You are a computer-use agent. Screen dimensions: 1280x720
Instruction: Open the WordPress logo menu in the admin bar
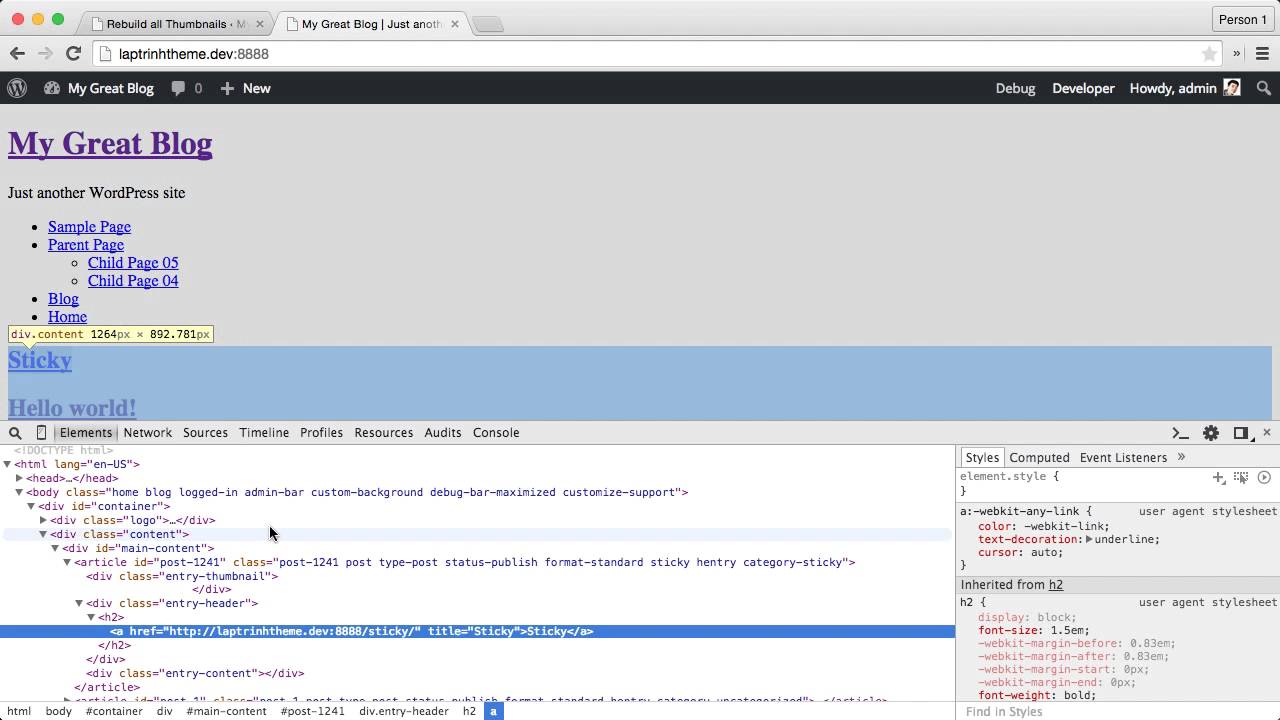(x=17, y=88)
